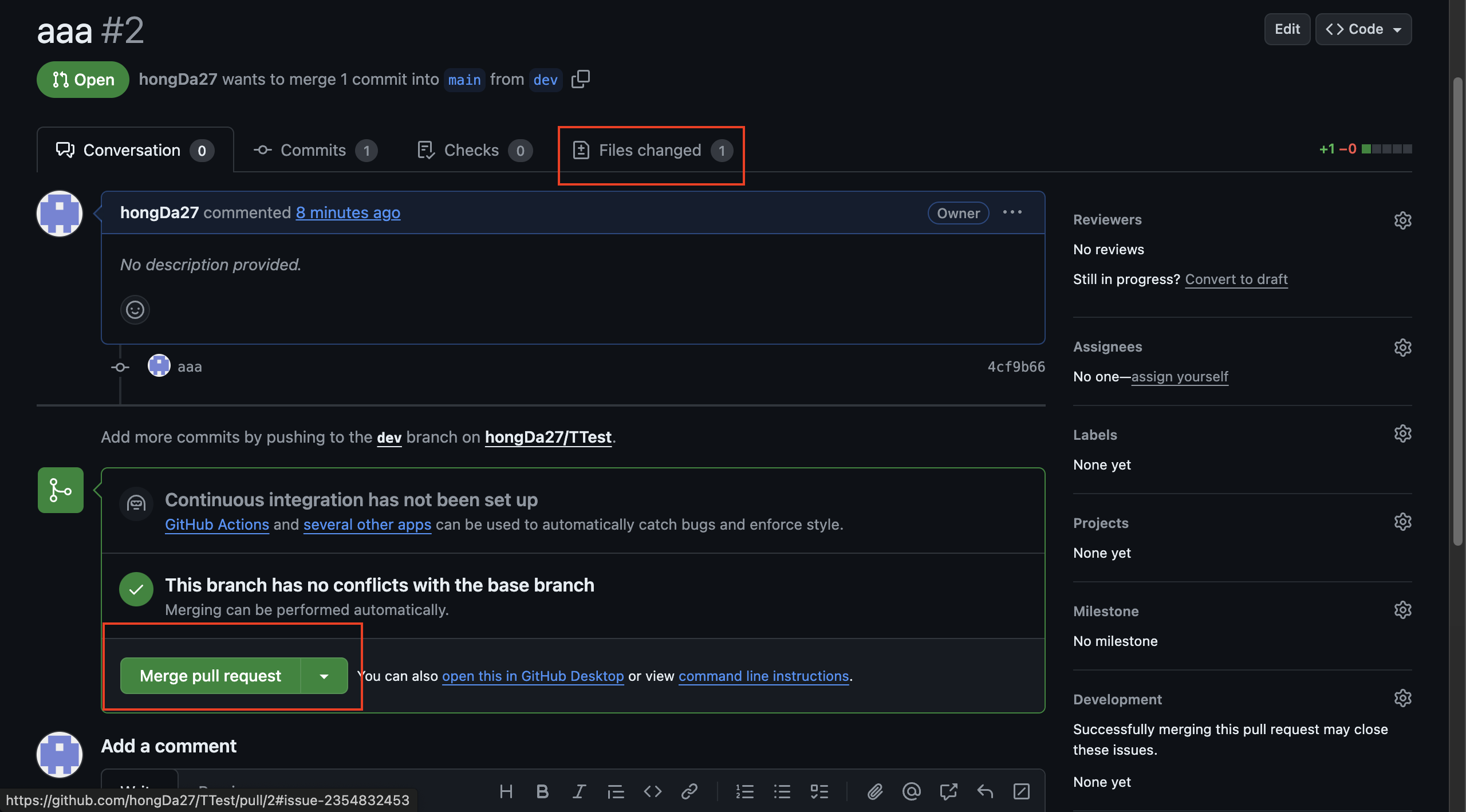Insert code formatting in the comment

click(652, 791)
